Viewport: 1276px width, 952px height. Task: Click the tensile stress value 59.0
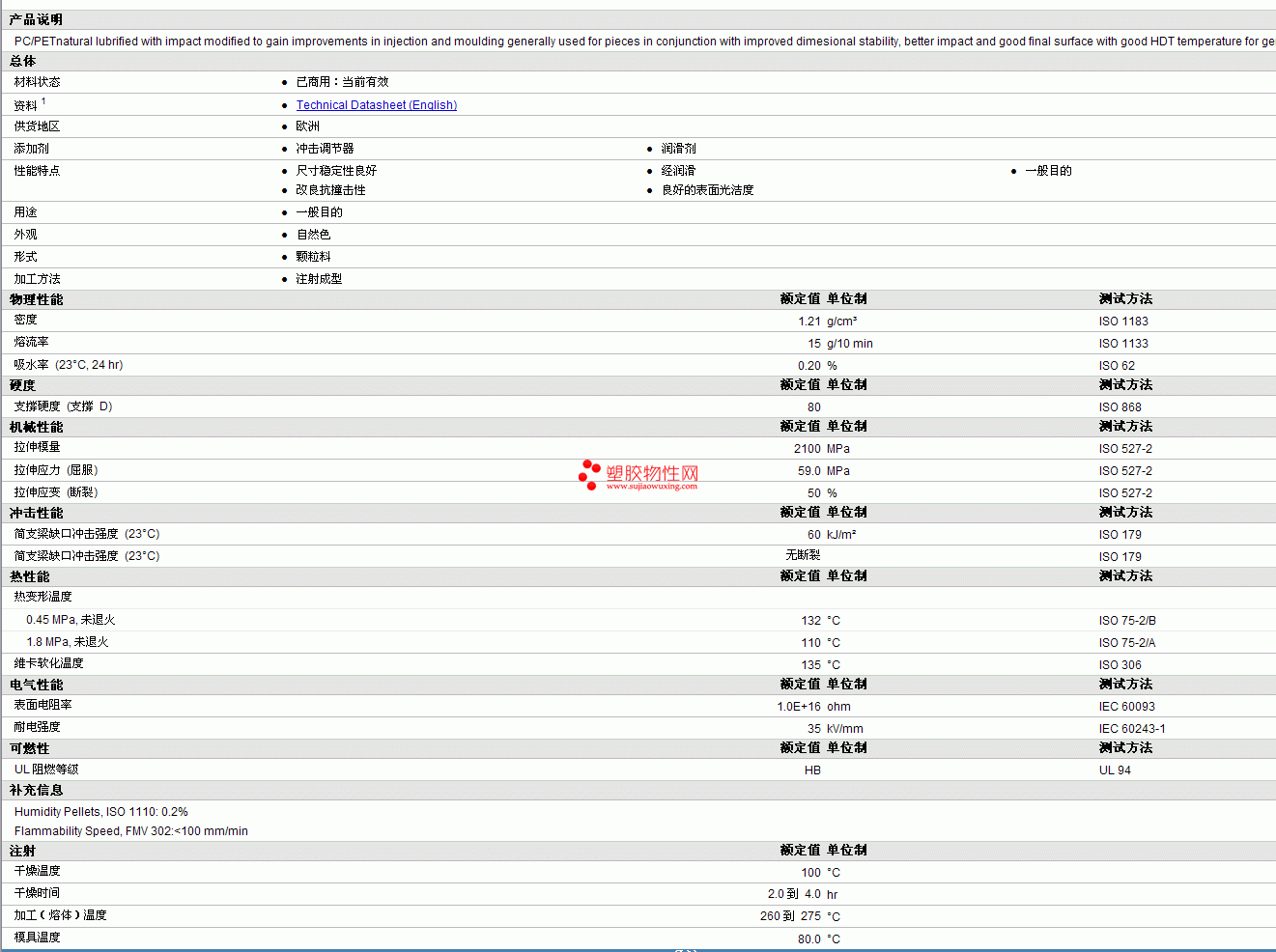pyautogui.click(x=809, y=471)
